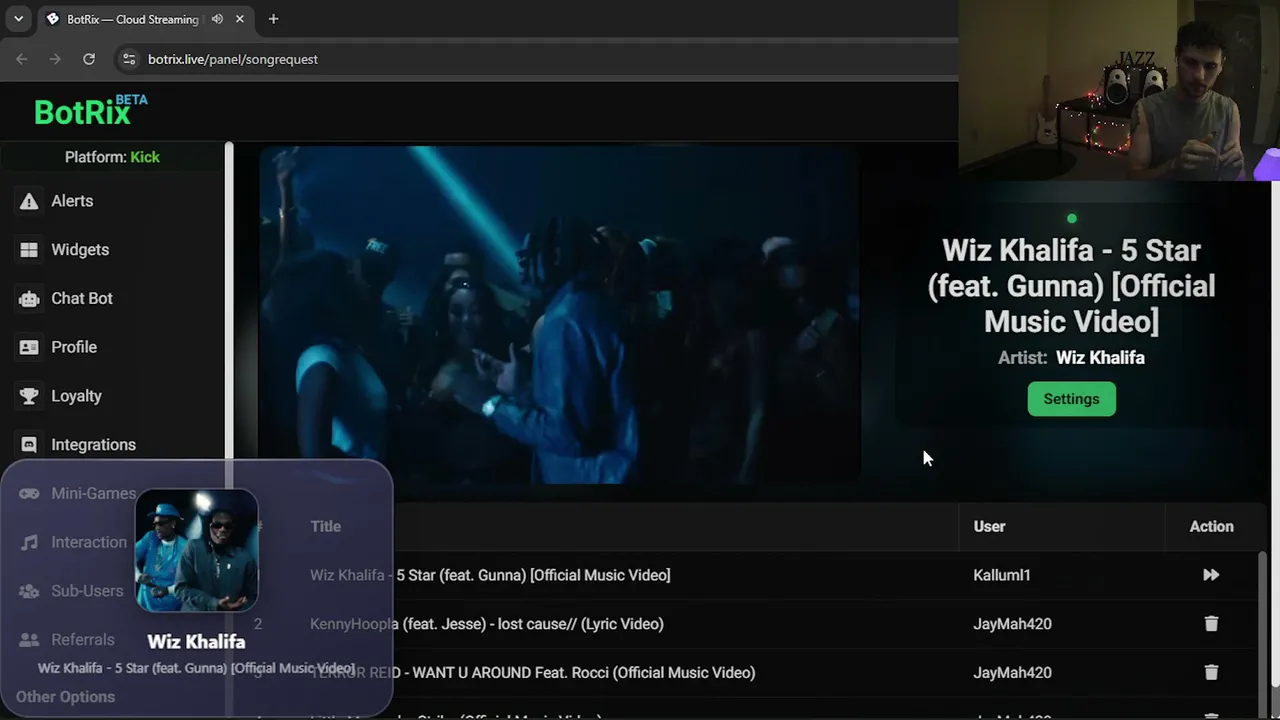Open the song request Settings button
Screen dimensions: 1280x720
[x=1071, y=399]
